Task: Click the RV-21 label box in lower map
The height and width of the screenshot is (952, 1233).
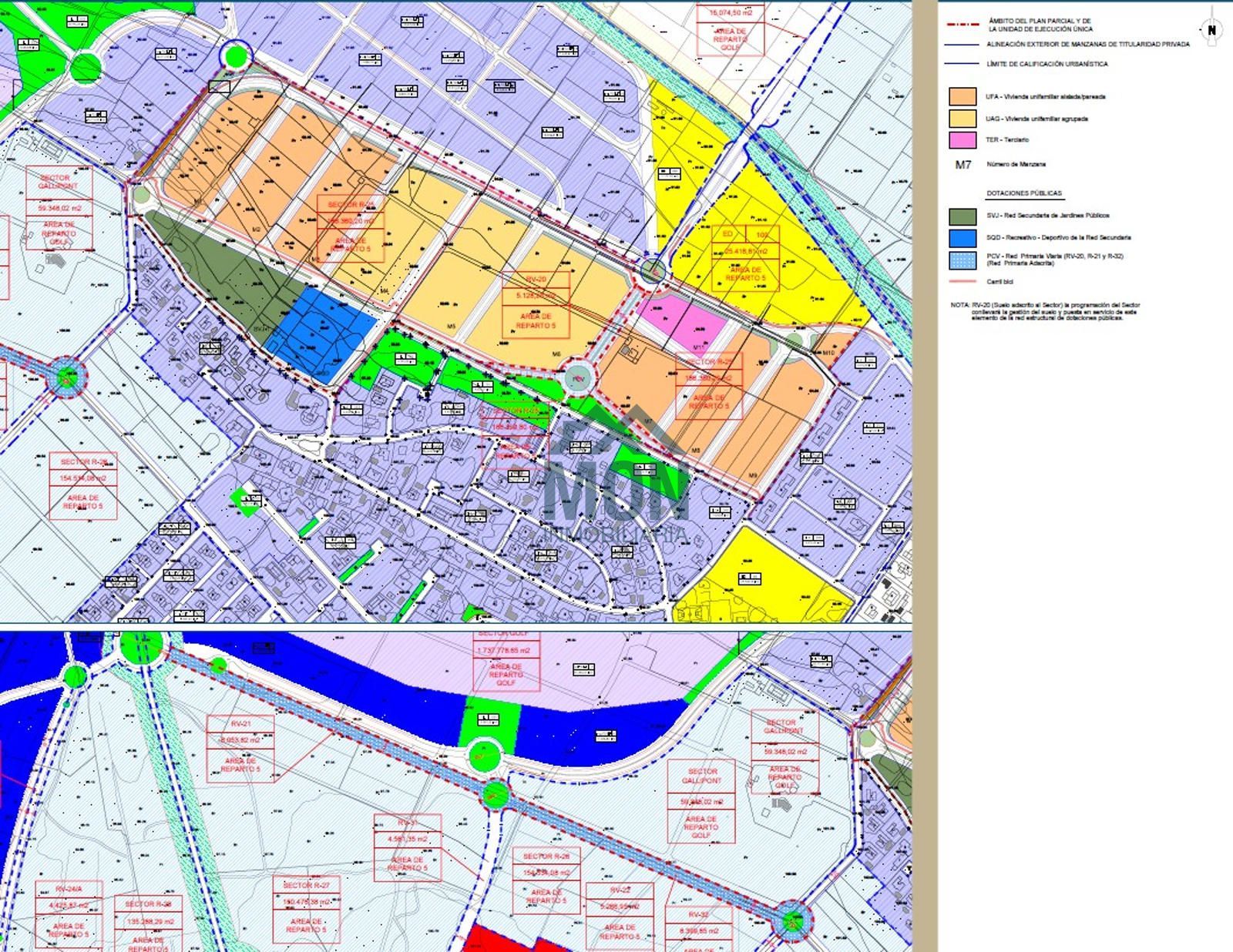Action: 240,748
